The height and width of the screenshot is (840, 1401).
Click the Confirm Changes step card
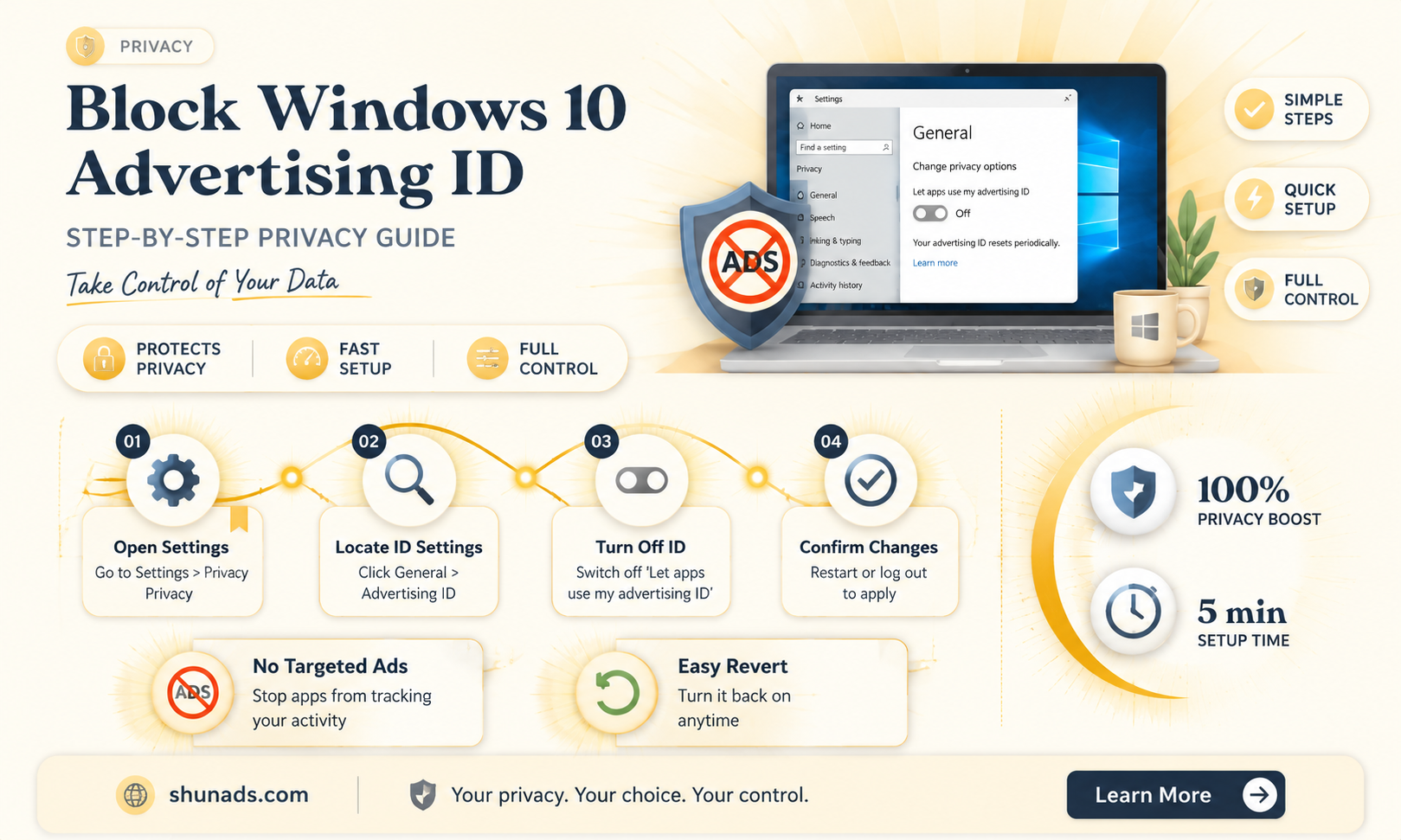pos(870,561)
